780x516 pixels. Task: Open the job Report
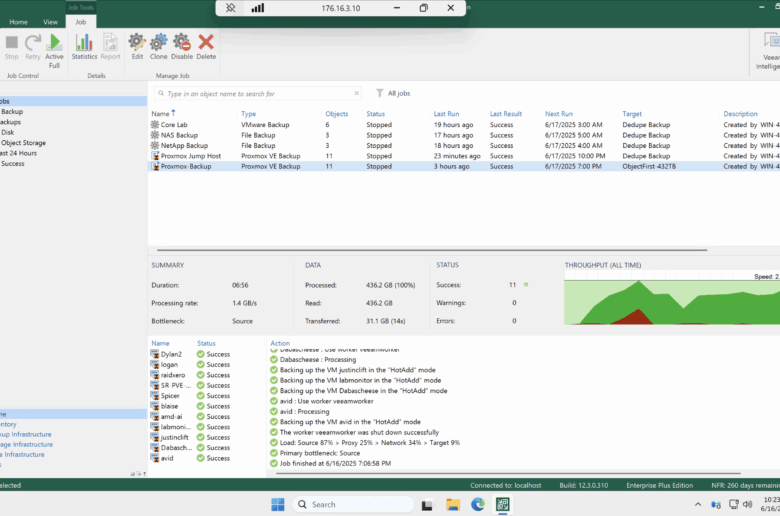point(110,47)
